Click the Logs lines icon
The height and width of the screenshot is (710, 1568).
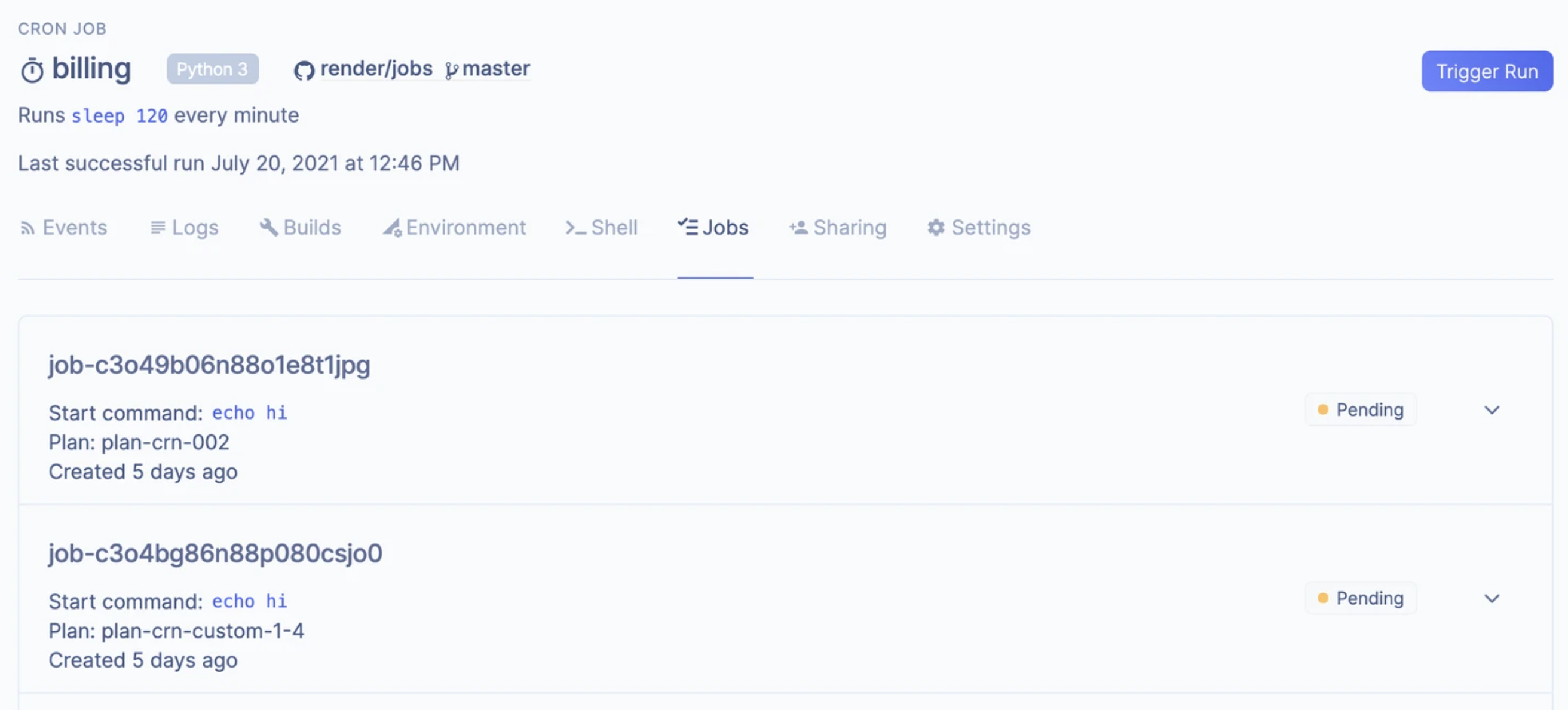[158, 227]
